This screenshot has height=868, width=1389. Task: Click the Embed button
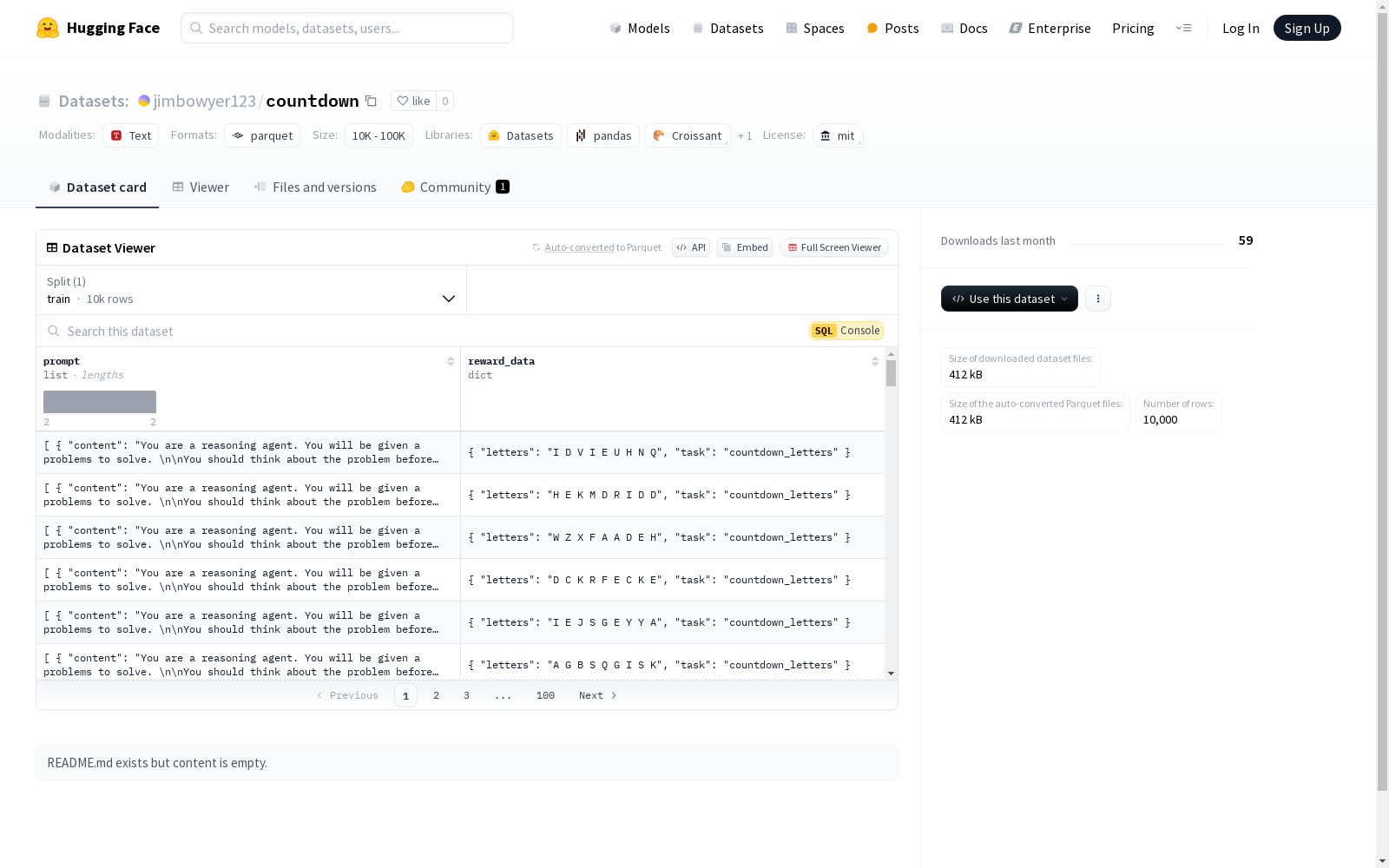(x=745, y=247)
